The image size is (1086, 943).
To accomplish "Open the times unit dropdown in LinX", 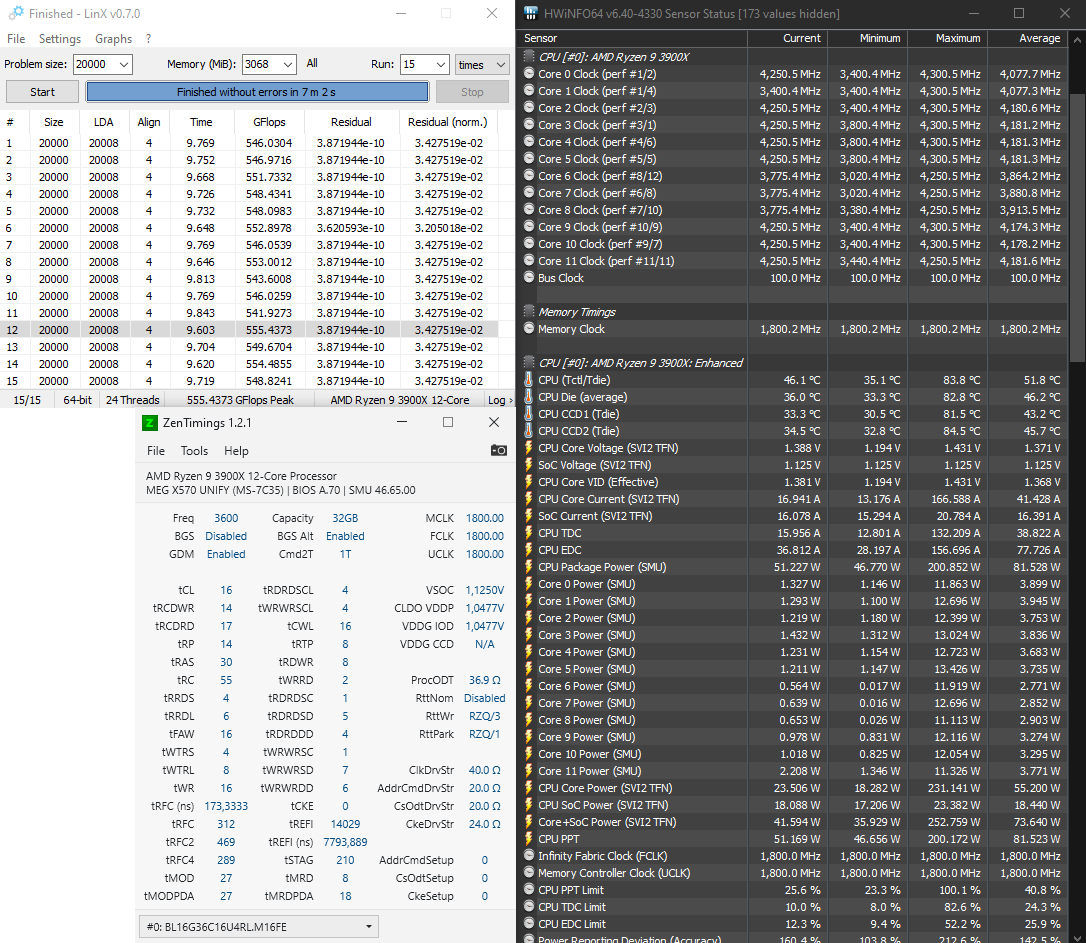I will coord(482,64).
